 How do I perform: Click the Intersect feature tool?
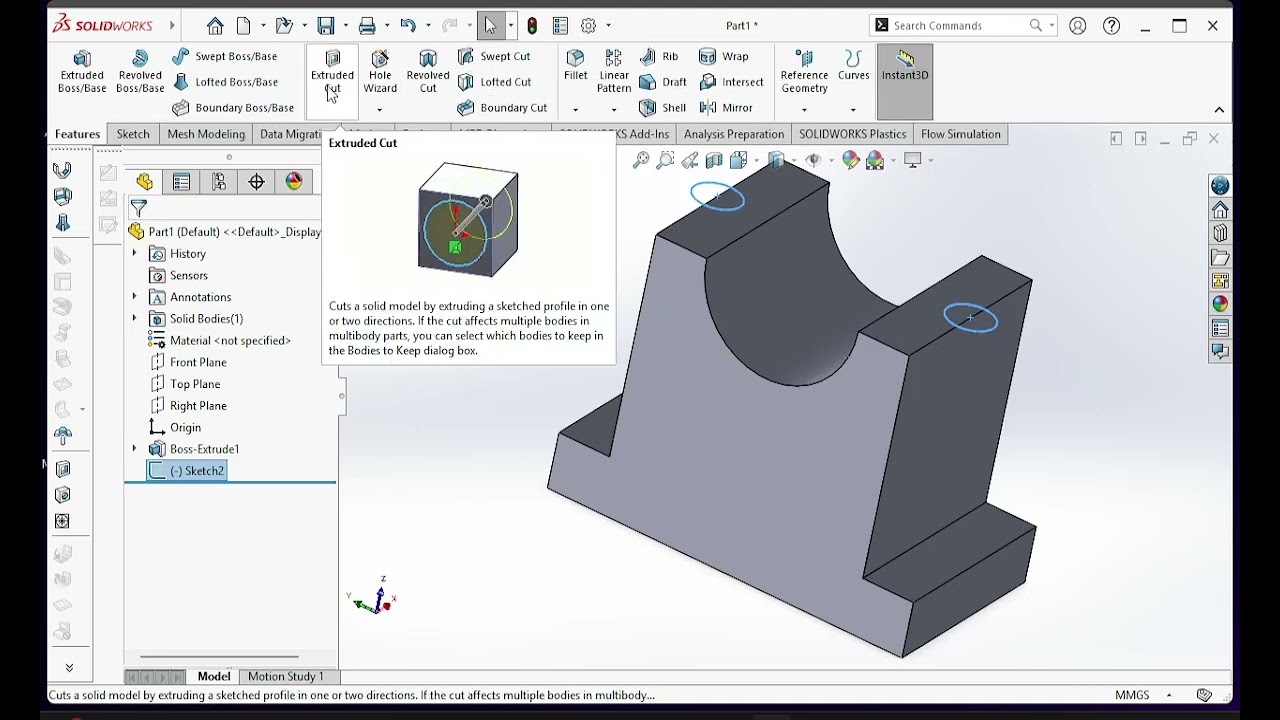coord(731,82)
